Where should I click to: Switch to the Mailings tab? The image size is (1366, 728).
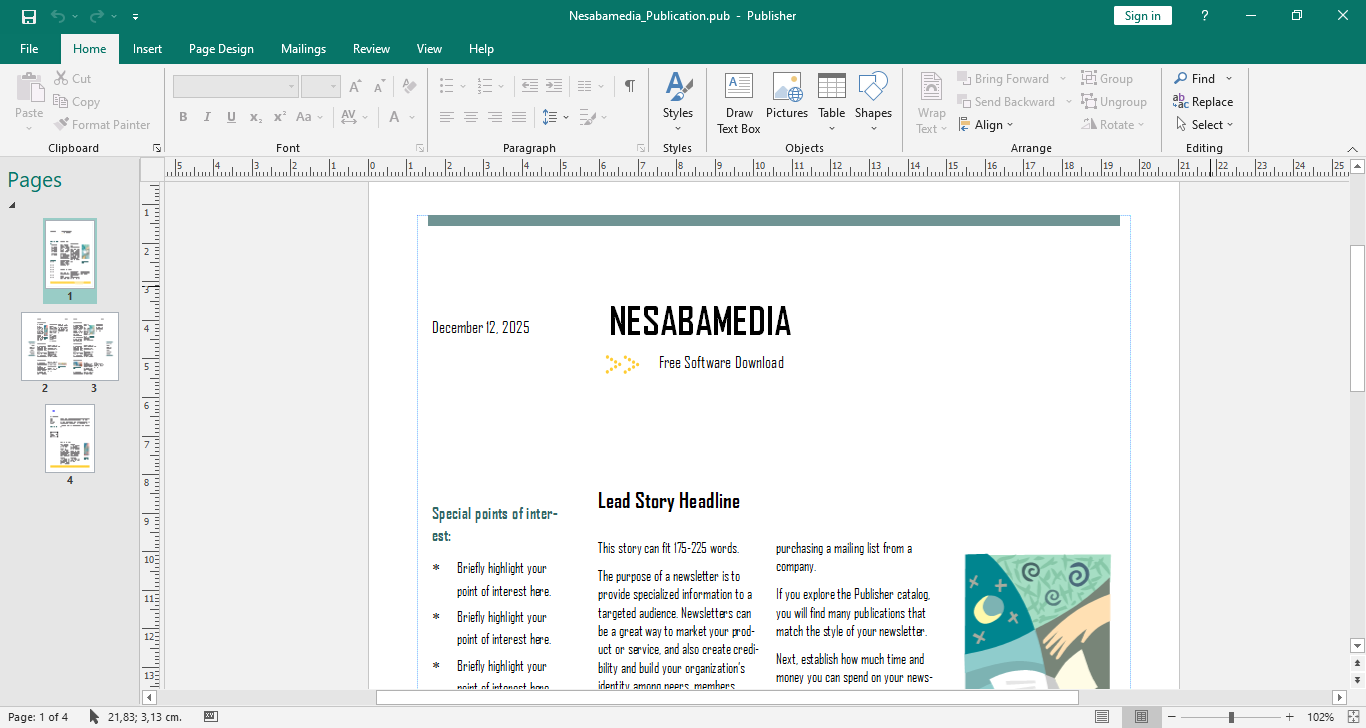tap(303, 49)
